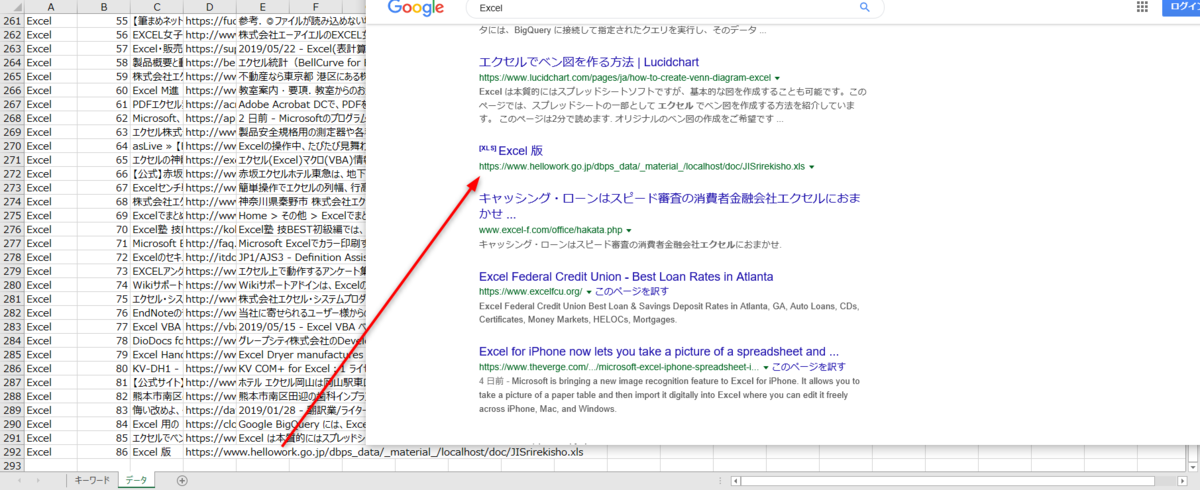Click next sheet navigation arrow

(x=38, y=481)
